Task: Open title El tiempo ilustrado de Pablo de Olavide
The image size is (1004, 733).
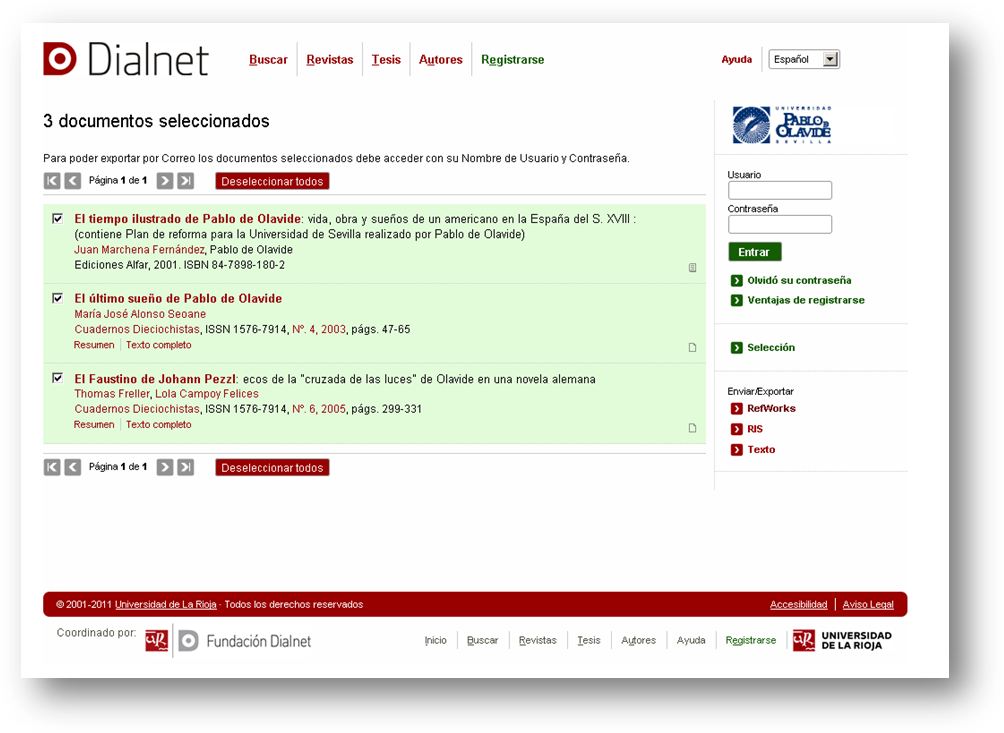Action: coord(188,219)
